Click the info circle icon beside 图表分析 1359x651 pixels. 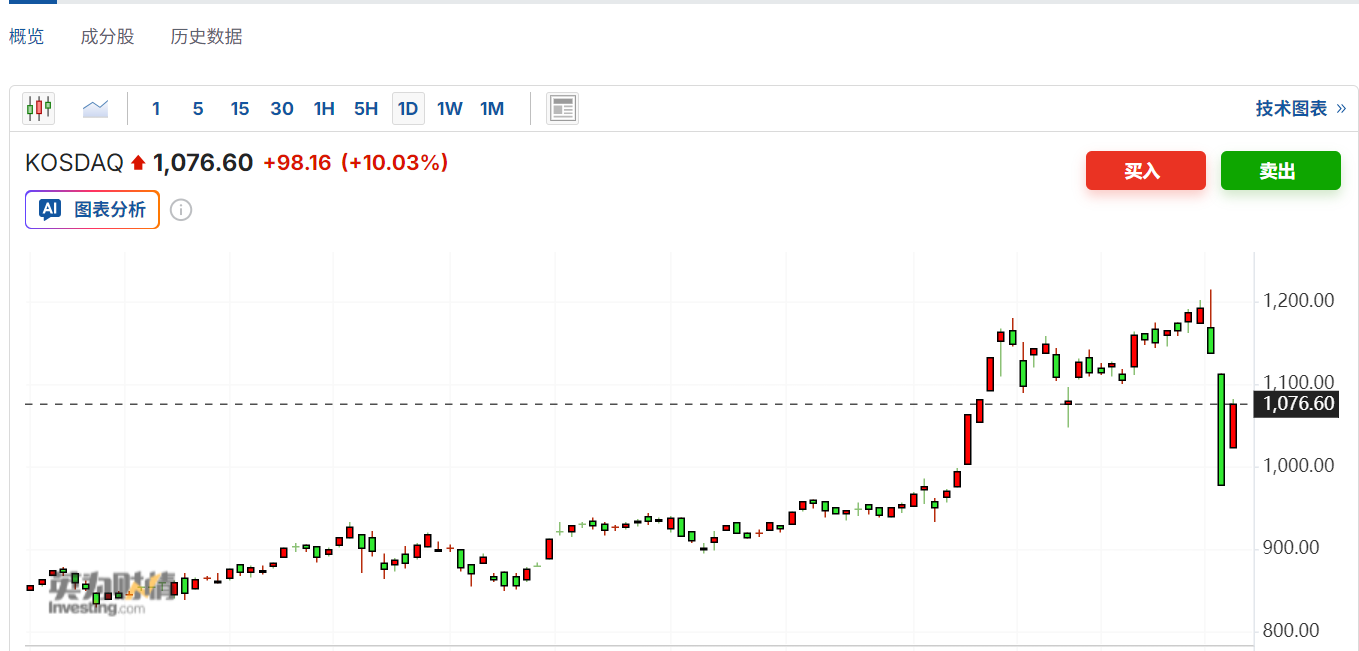pyautogui.click(x=181, y=210)
